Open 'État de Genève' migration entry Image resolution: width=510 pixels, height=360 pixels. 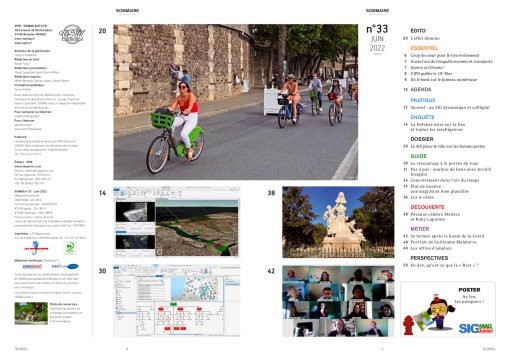[440, 189]
